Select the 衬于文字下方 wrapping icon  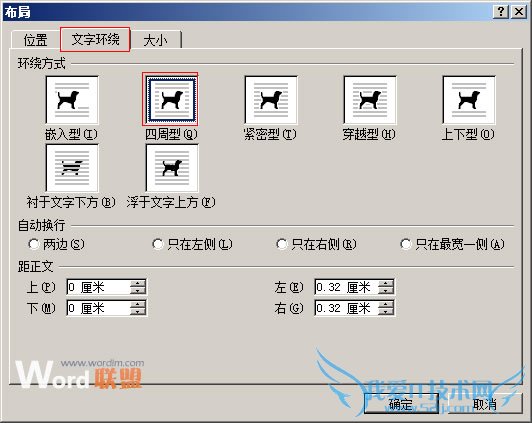(x=72, y=168)
